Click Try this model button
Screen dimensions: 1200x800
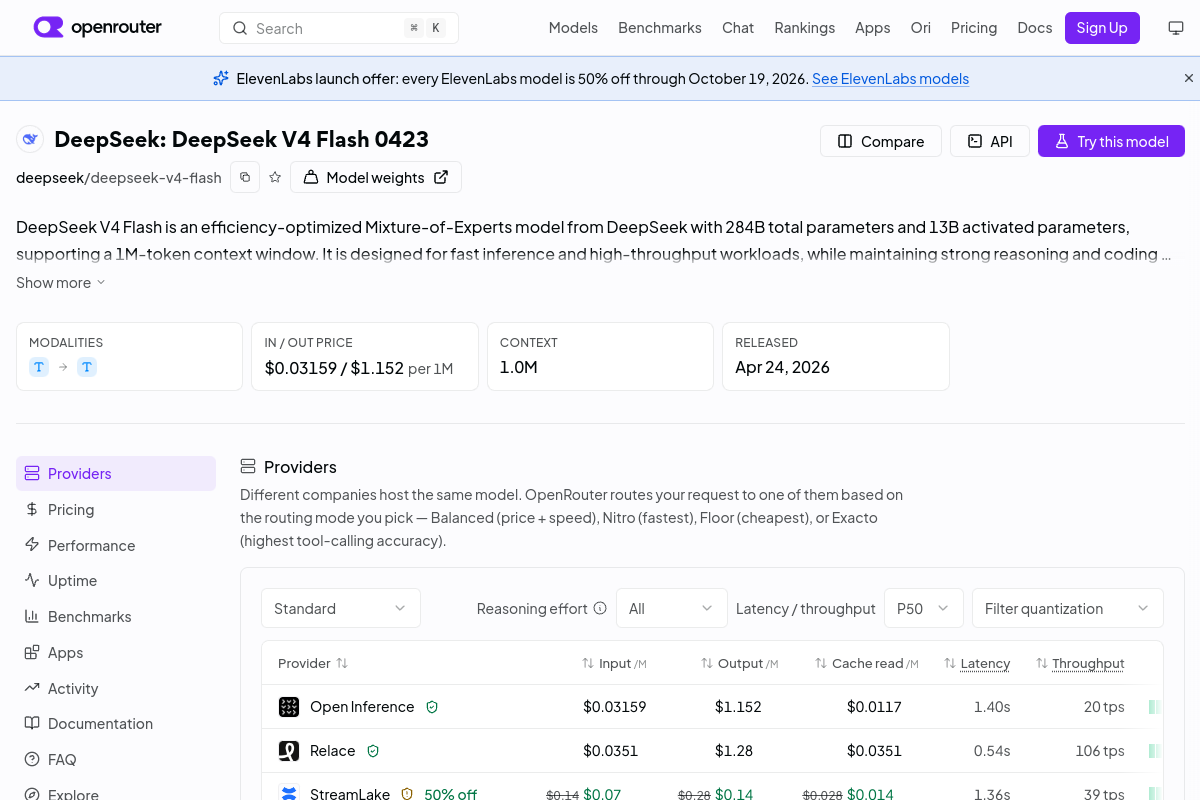(1111, 141)
